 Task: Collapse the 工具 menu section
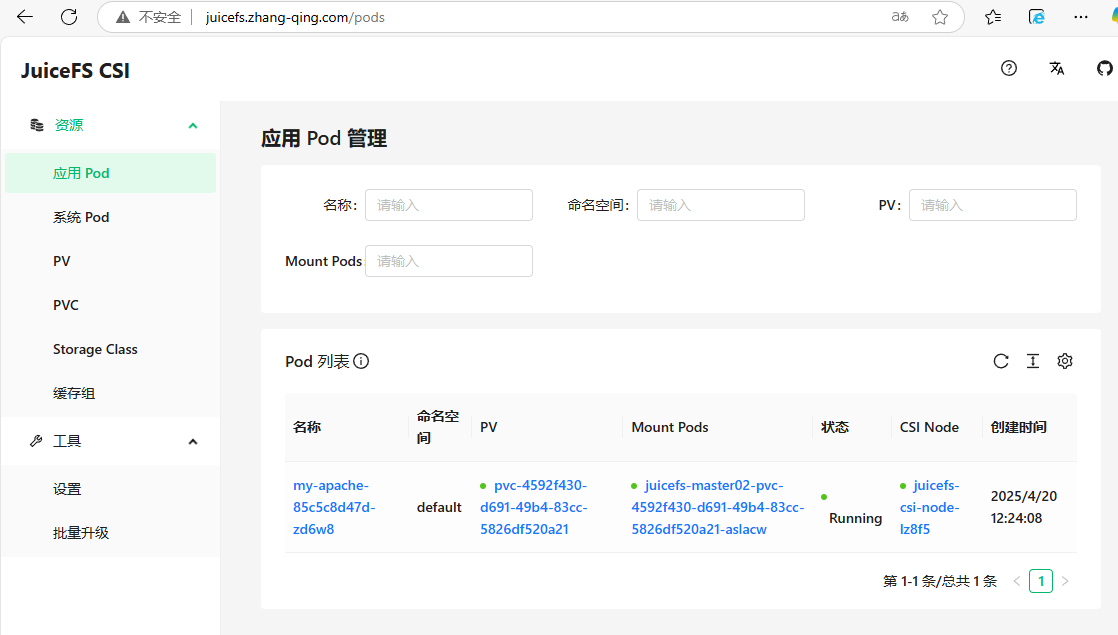click(x=193, y=442)
